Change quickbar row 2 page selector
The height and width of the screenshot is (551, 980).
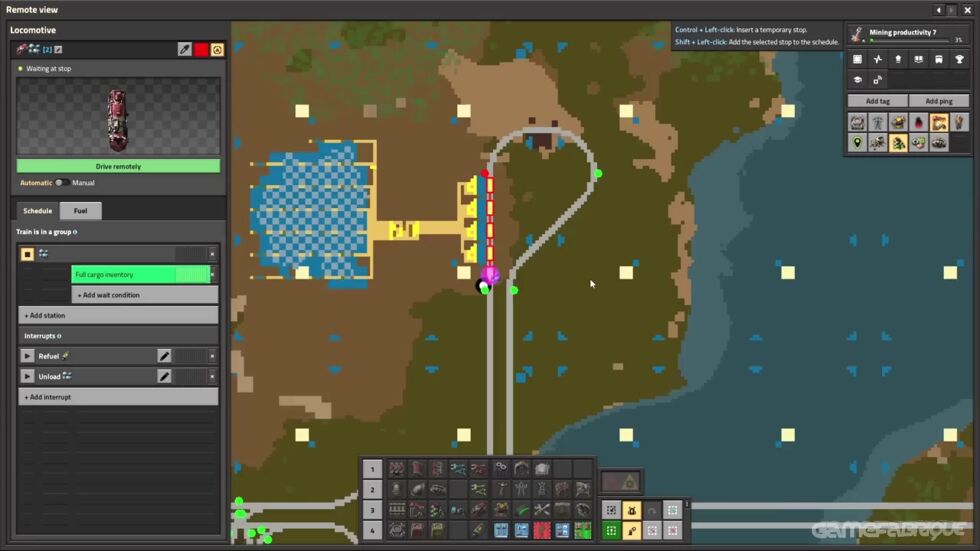click(x=372, y=489)
